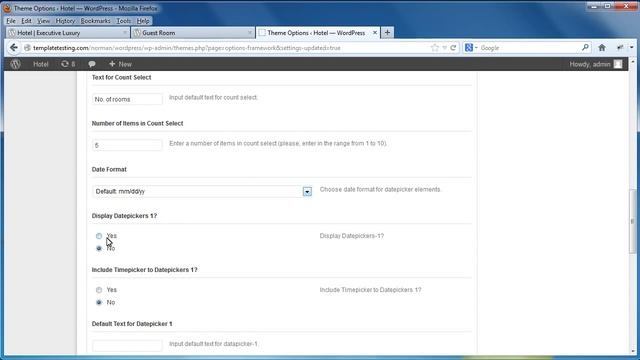Click the search magnifier icon in Google box

click(585, 48)
